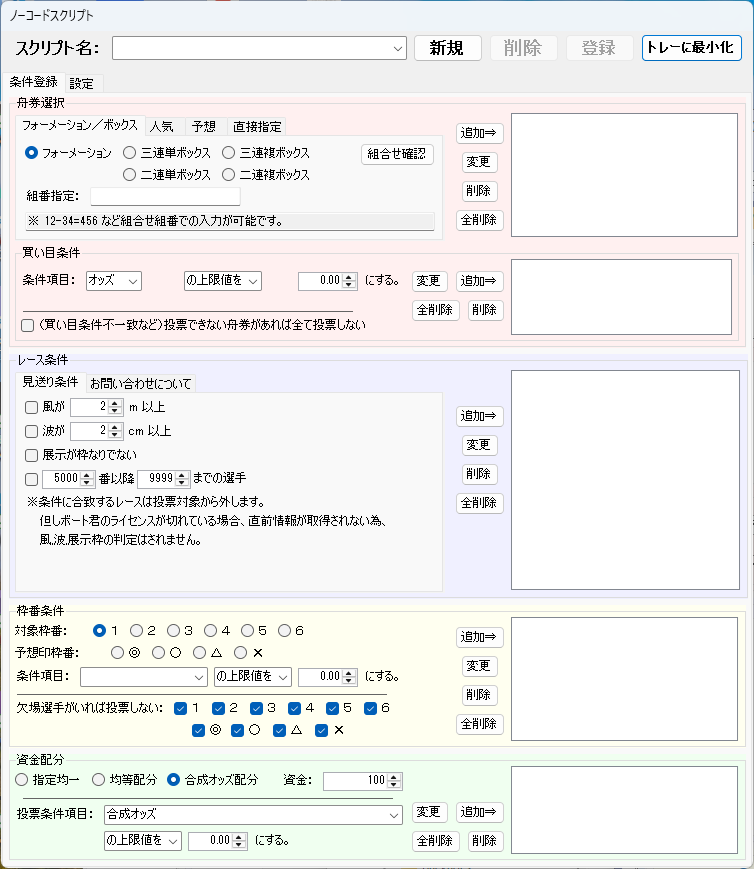The height and width of the screenshot is (869, 754).
Task: Open the 投票条件項目 合成オッズ dropdown
Action: (x=253, y=815)
